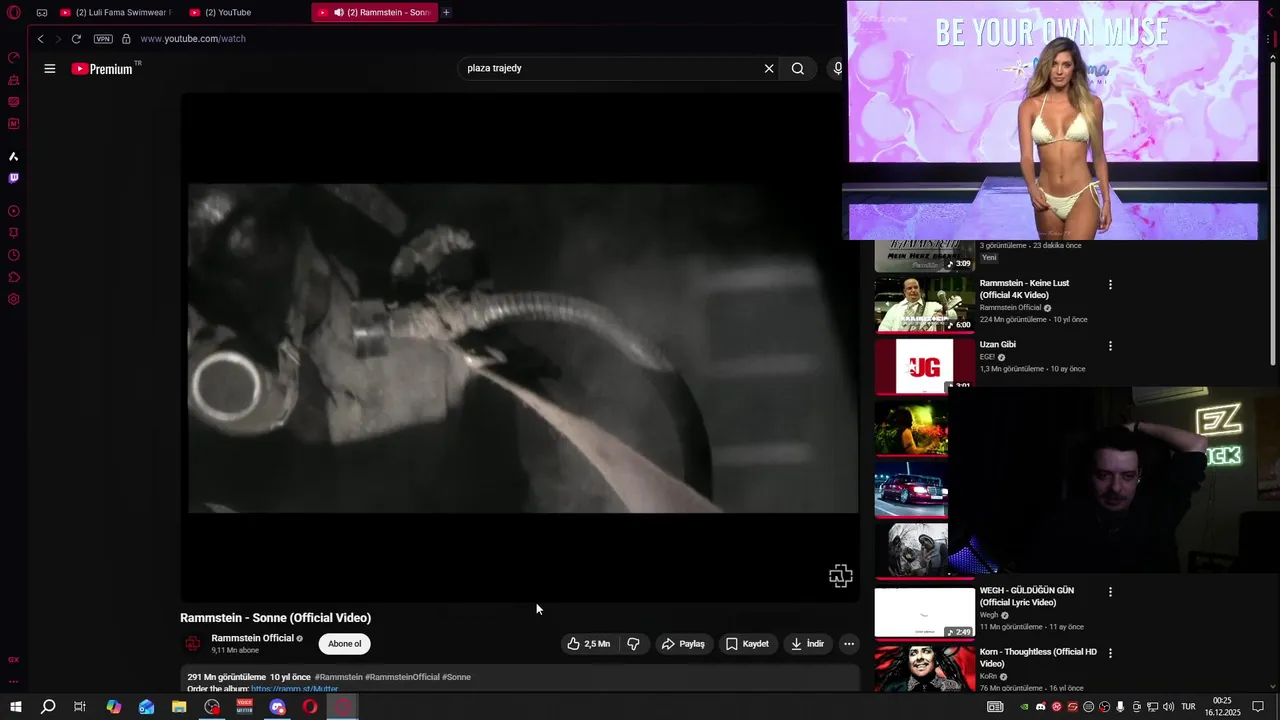Click the browser back arrow
Viewport: 1280px width, 720px height.
tap(41, 39)
